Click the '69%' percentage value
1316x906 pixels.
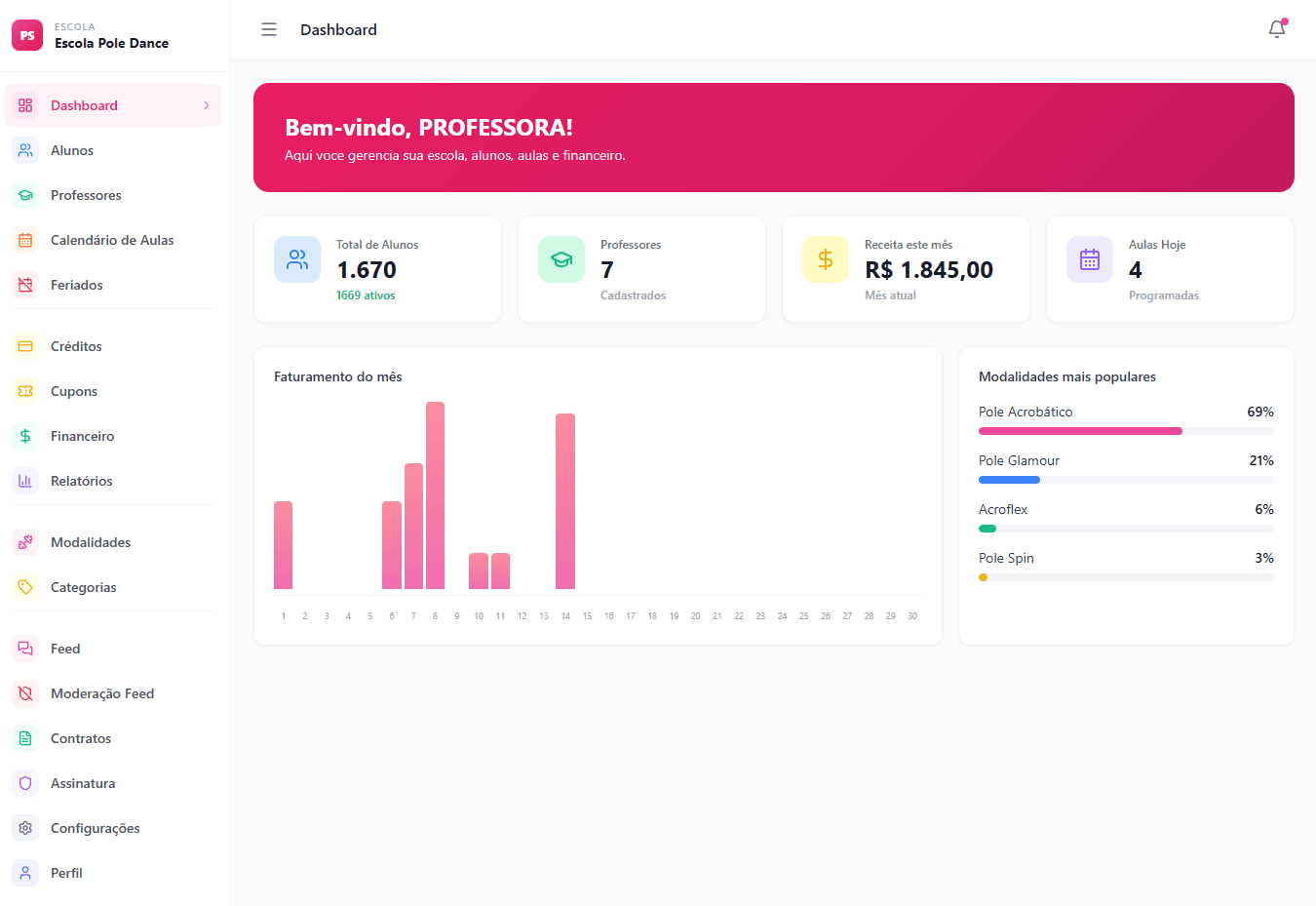(x=1260, y=412)
